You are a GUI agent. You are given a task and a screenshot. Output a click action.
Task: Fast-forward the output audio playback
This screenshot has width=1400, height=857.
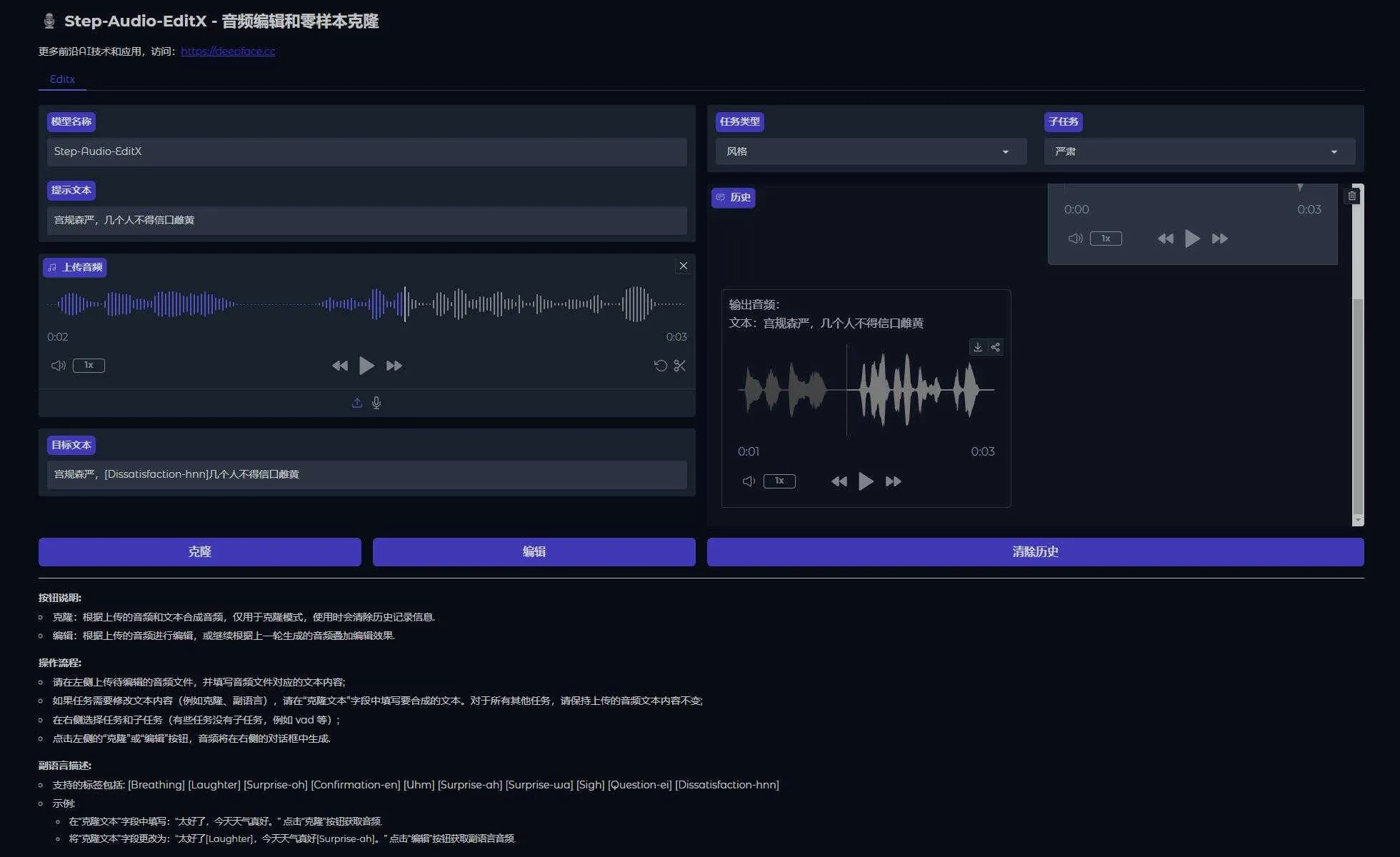[894, 481]
